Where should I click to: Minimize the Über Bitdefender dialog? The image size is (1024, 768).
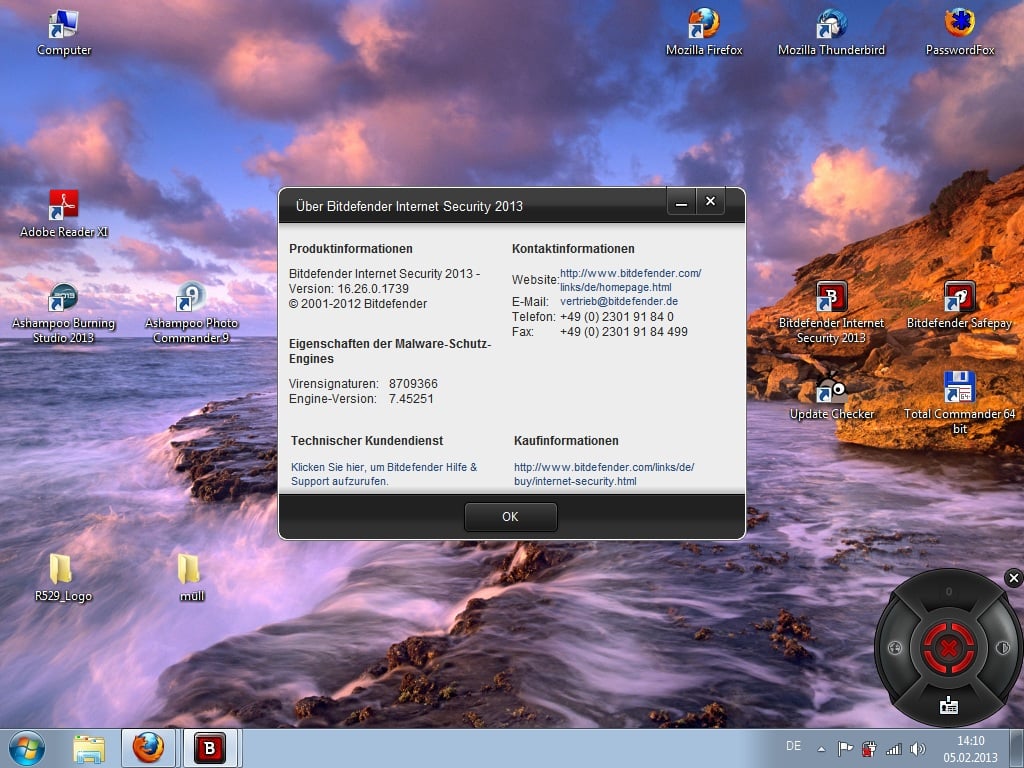(681, 202)
